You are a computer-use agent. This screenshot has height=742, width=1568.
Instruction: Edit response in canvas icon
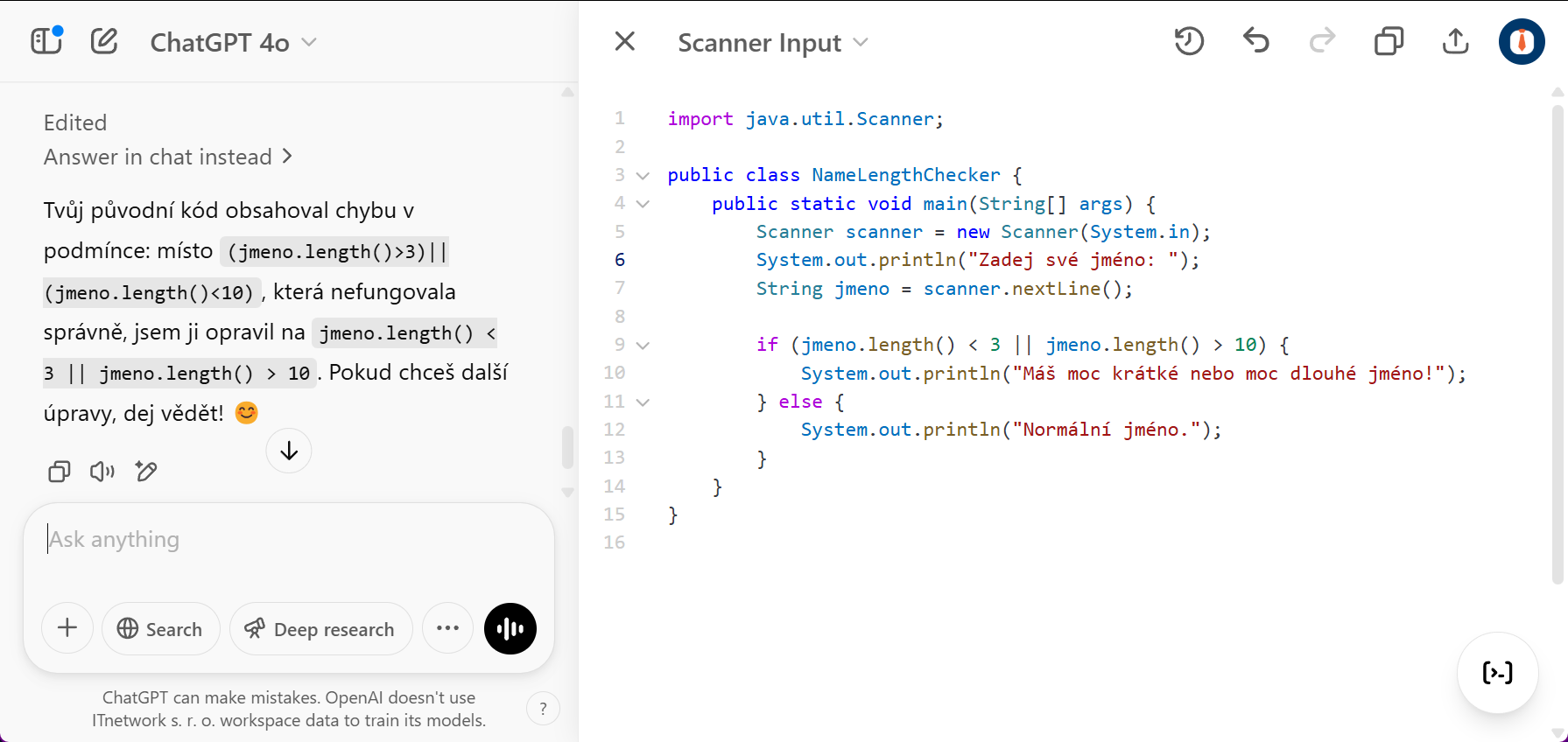click(146, 472)
